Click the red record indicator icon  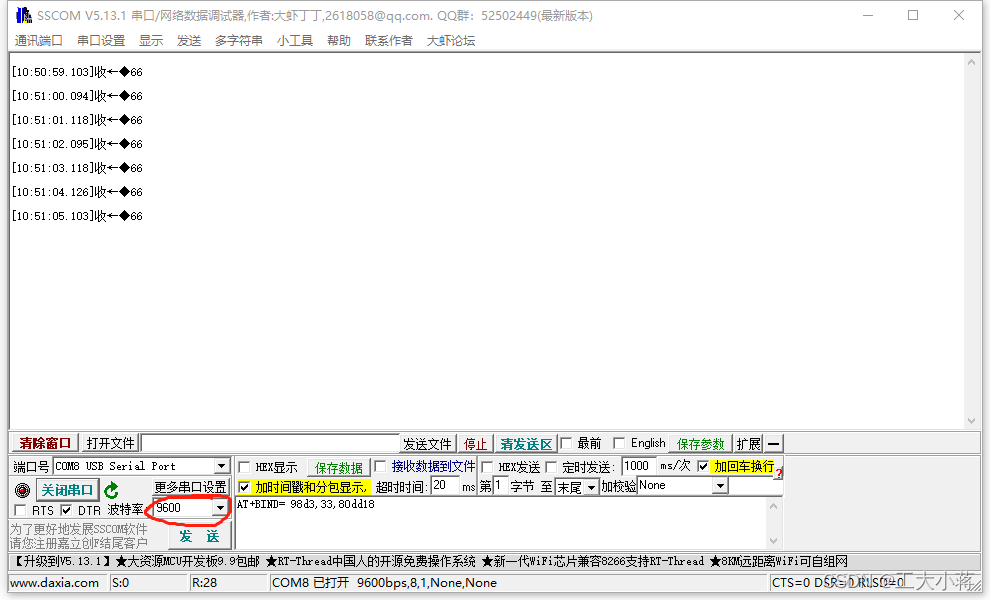(22, 490)
